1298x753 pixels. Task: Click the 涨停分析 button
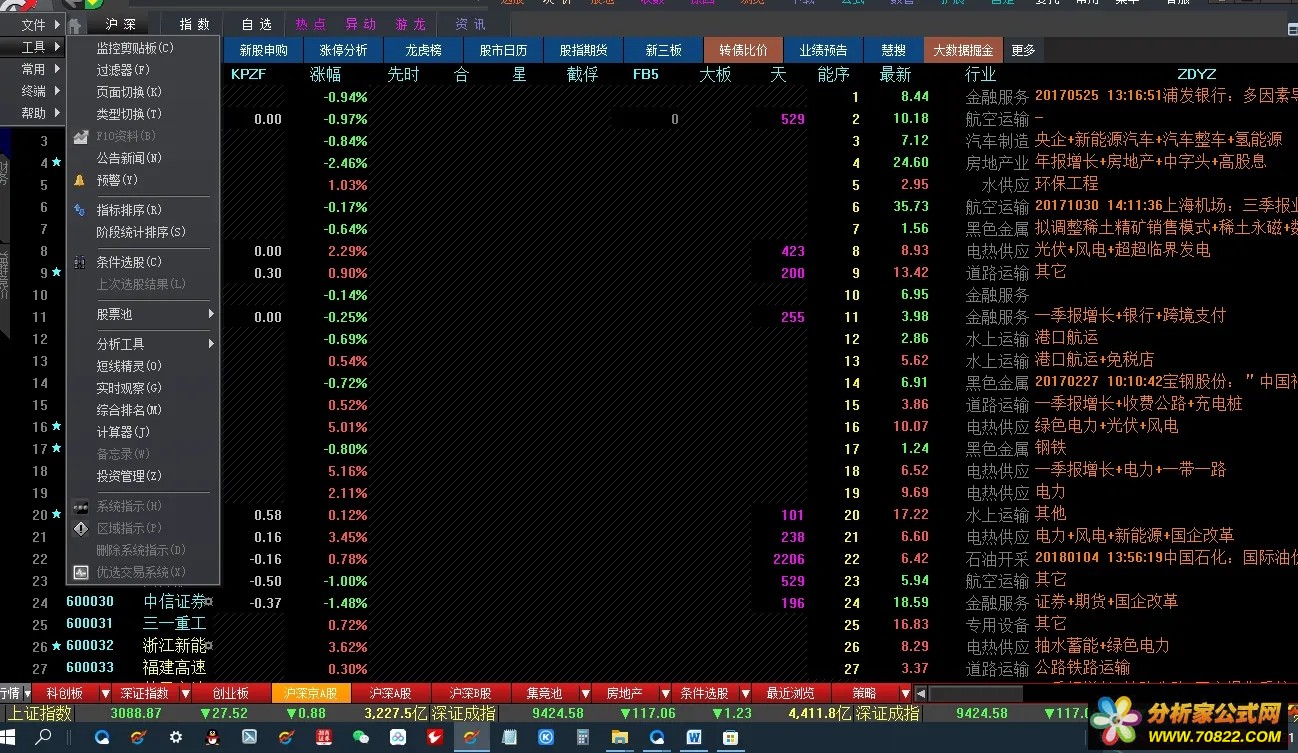pos(343,50)
